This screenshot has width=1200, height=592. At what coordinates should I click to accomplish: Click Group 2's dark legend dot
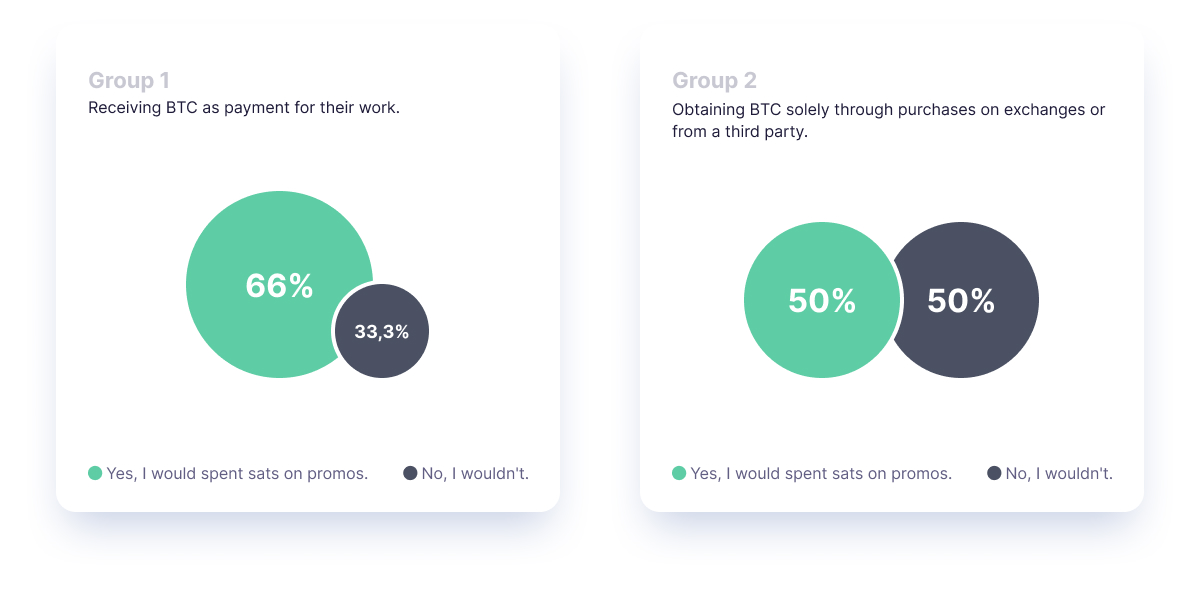(x=994, y=473)
